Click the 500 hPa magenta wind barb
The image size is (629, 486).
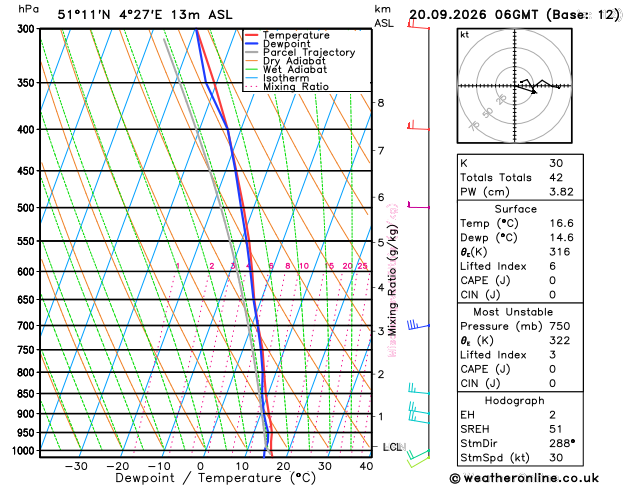[x=418, y=205]
